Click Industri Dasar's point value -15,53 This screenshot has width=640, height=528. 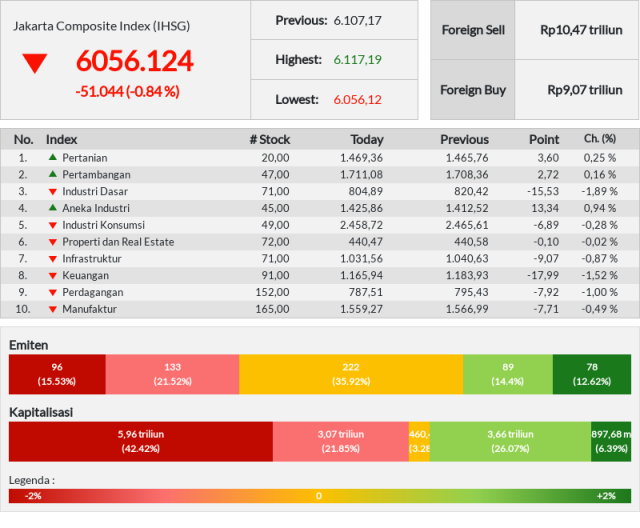coord(543,191)
